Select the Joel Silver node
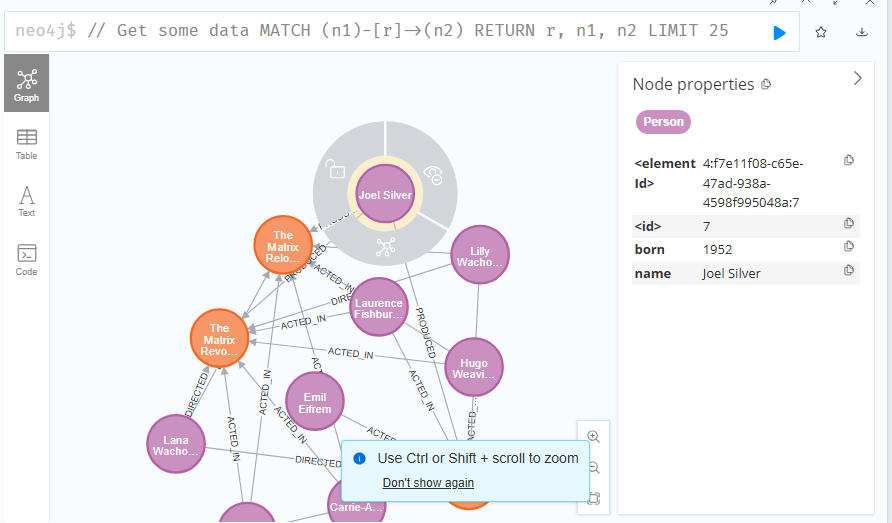892x523 pixels. coord(385,195)
